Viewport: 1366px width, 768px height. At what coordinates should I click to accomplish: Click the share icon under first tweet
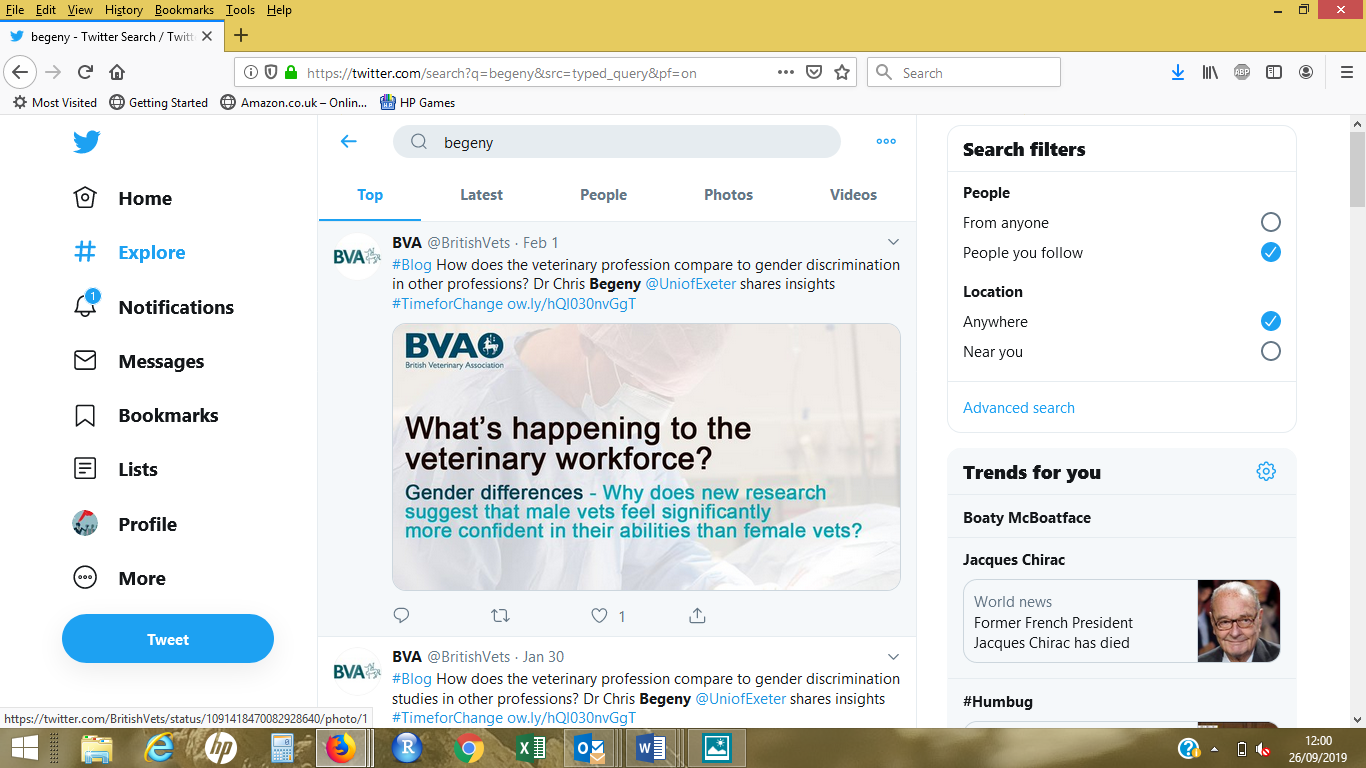coord(698,615)
